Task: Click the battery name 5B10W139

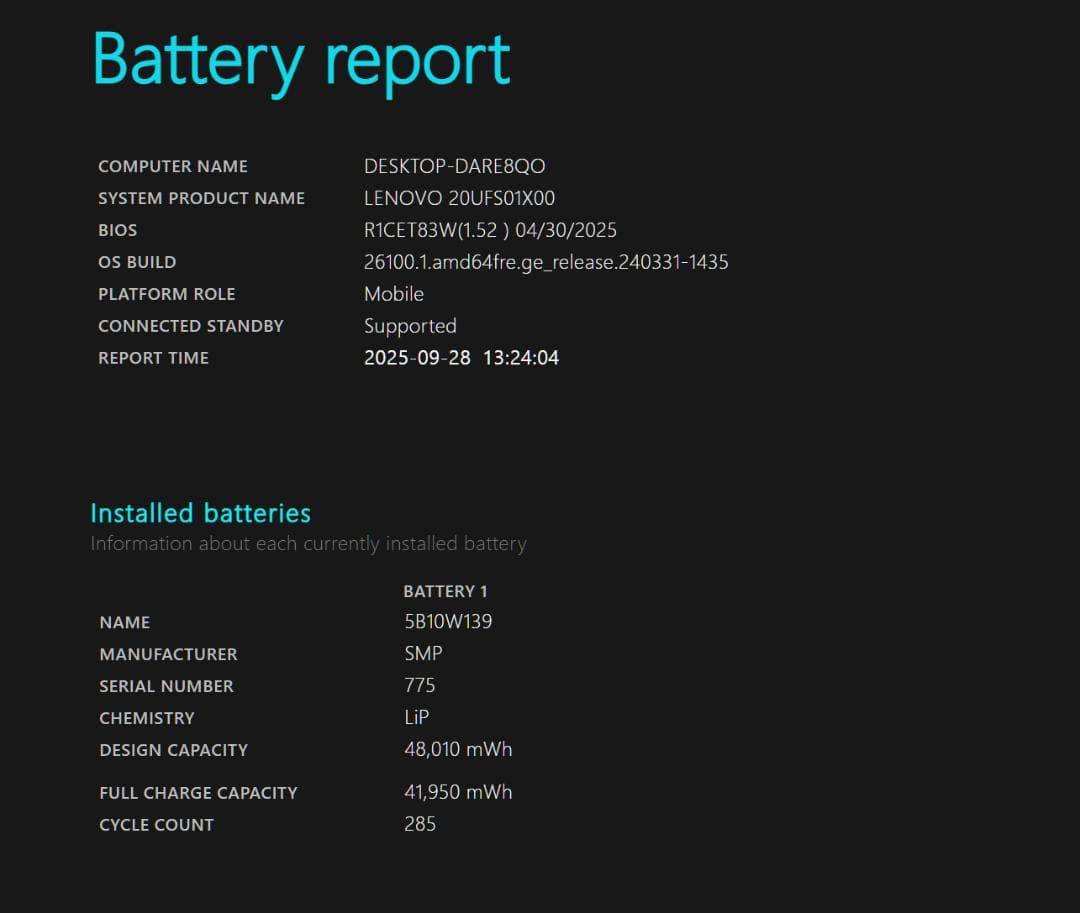Action: coord(448,622)
